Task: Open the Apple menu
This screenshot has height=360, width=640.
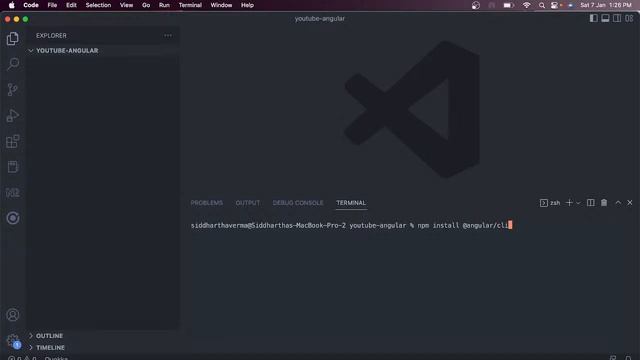Action: 11,5
